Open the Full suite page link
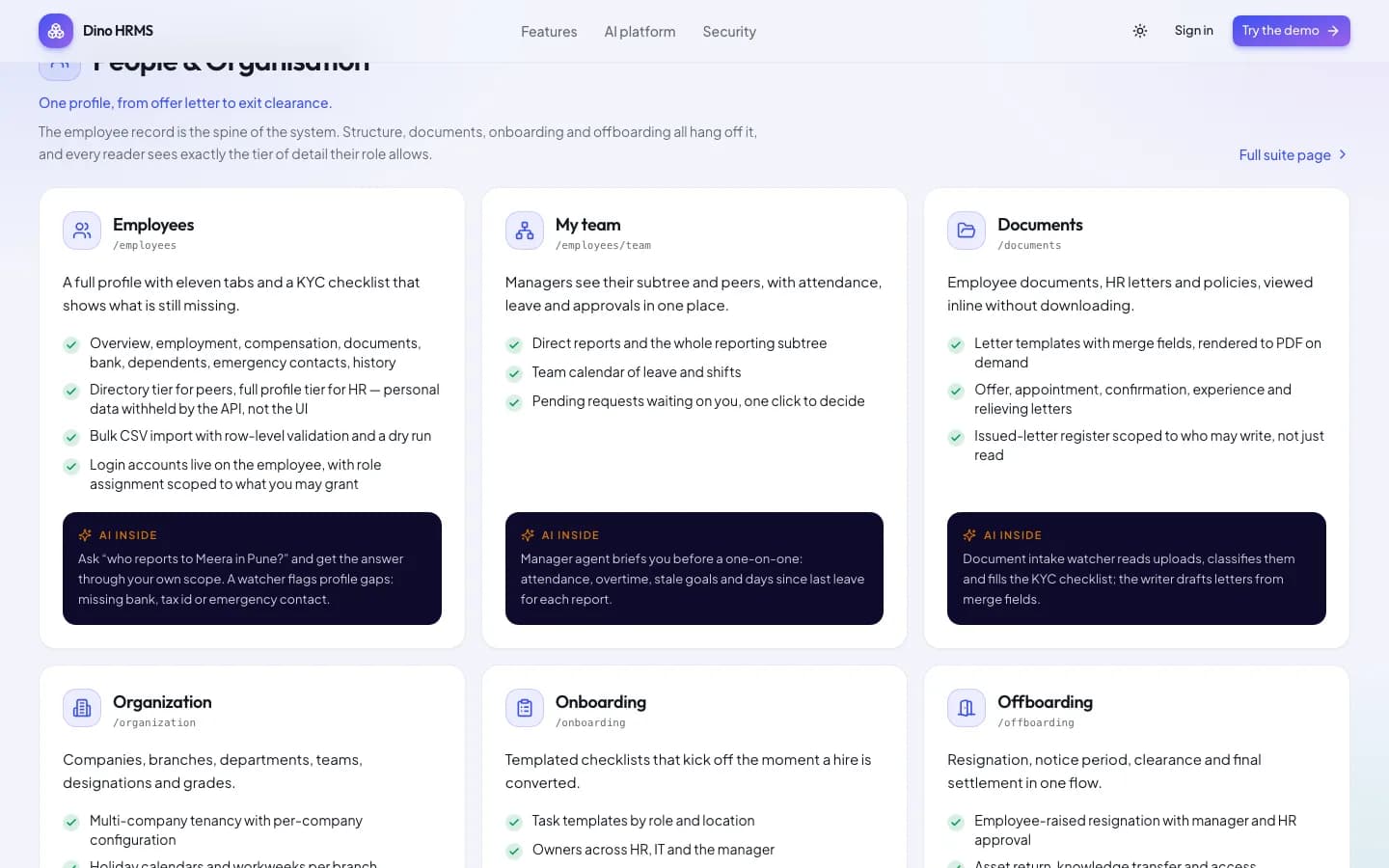 point(1292,154)
